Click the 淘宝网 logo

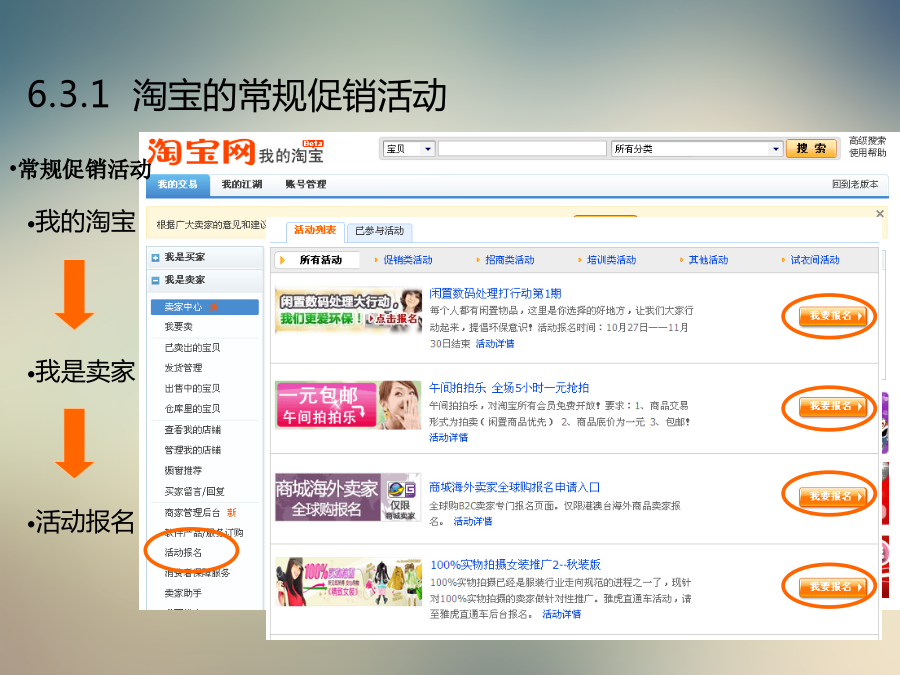(201, 152)
